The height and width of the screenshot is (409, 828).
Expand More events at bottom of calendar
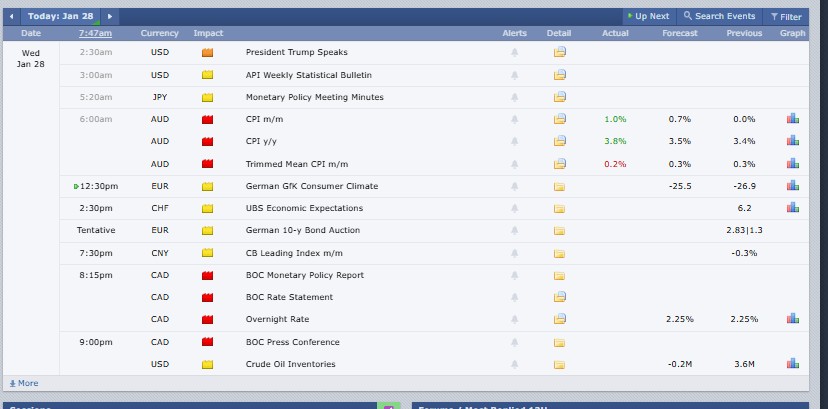(x=23, y=383)
